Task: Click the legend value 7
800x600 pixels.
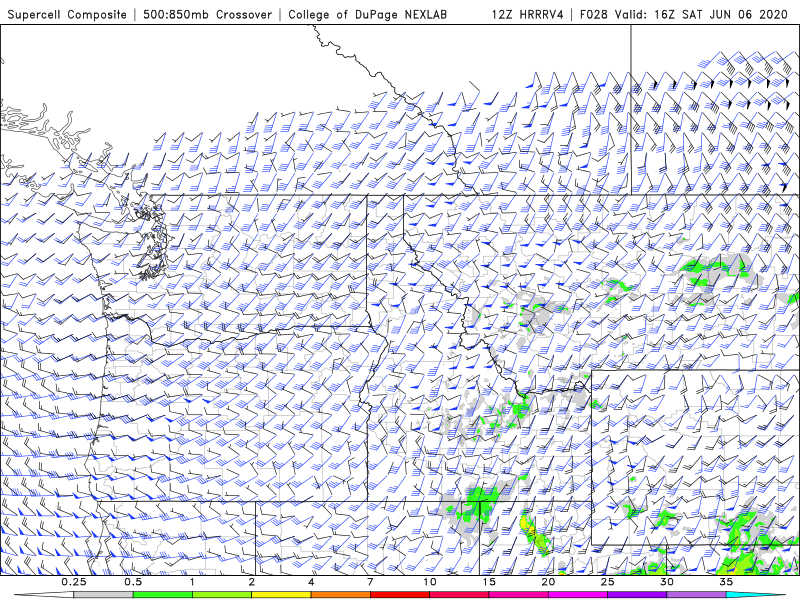Action: point(370,582)
